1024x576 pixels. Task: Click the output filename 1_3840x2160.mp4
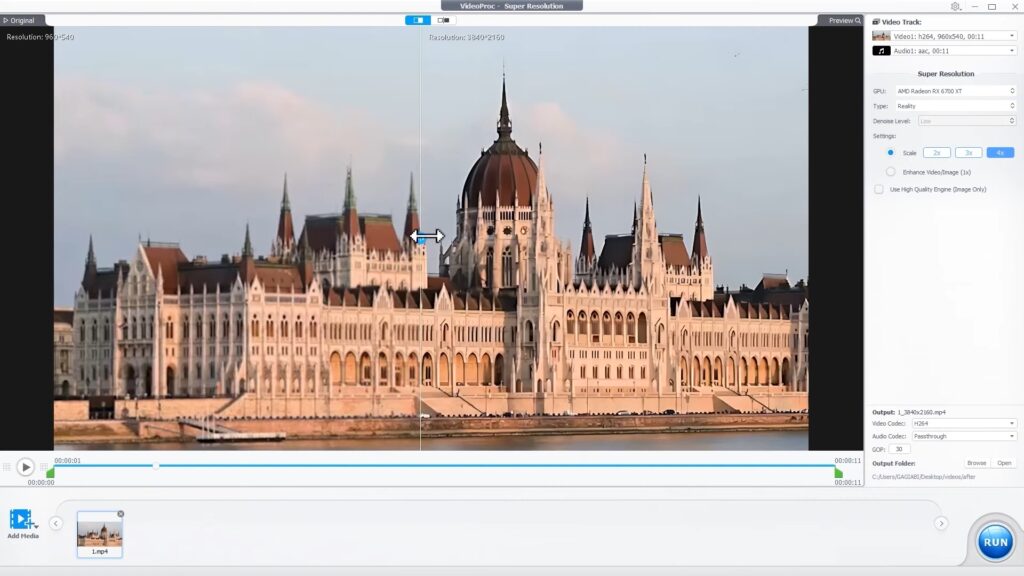point(921,412)
